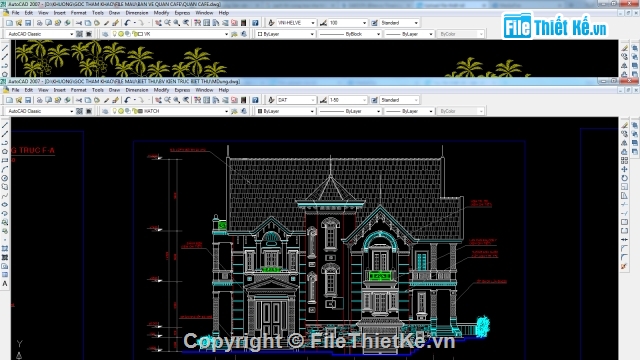Click VK layer color swatch in cafe window
Screen dimensions: 640x360
point(140,34)
